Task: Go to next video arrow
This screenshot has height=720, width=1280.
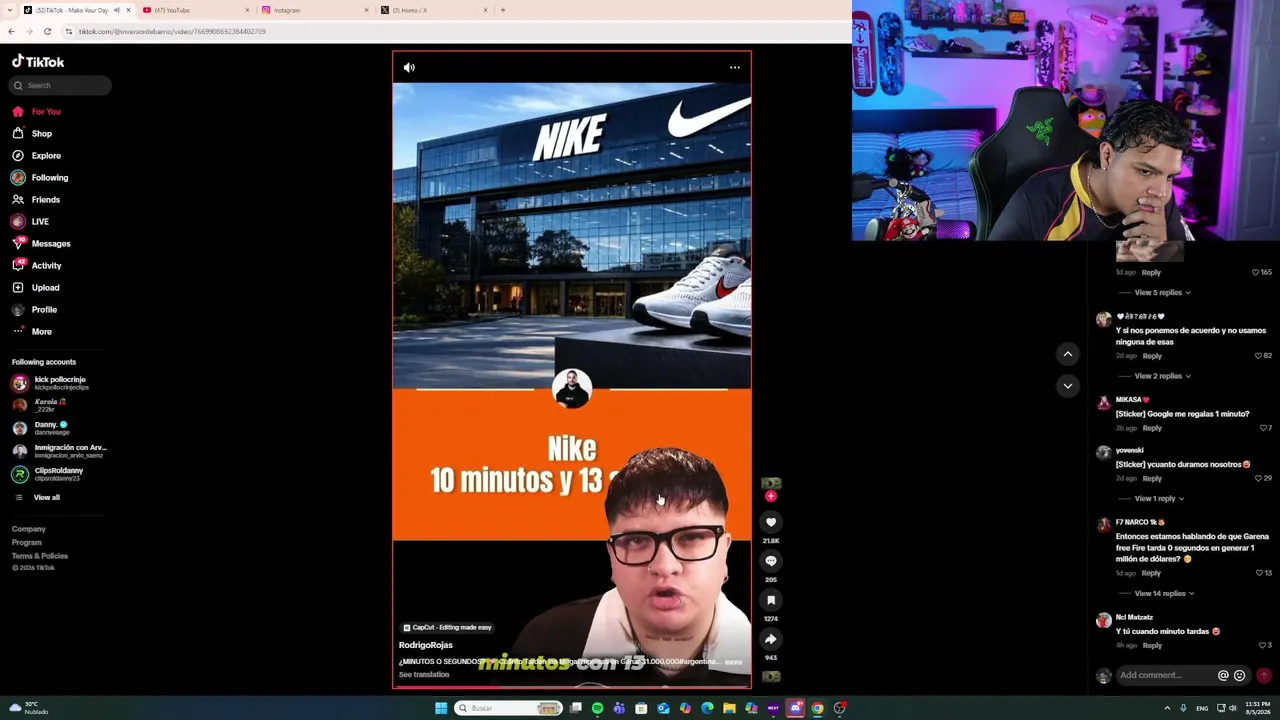Action: coord(1068,386)
